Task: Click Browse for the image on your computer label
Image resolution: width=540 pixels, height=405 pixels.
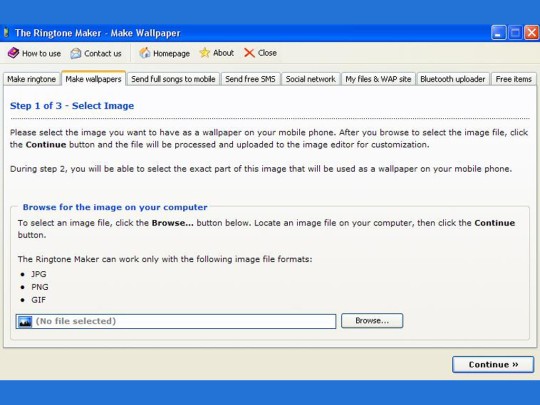Action: coord(115,207)
